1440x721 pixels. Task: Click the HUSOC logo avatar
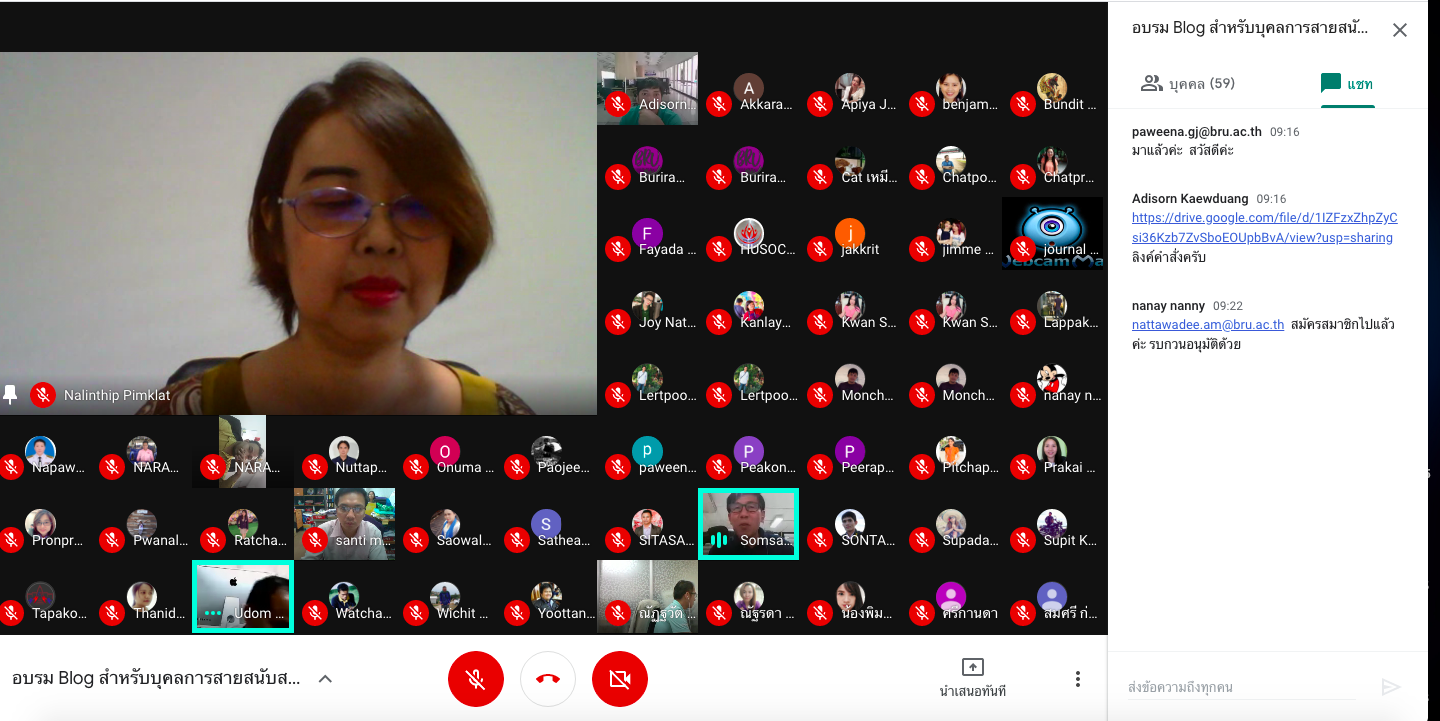pos(748,233)
